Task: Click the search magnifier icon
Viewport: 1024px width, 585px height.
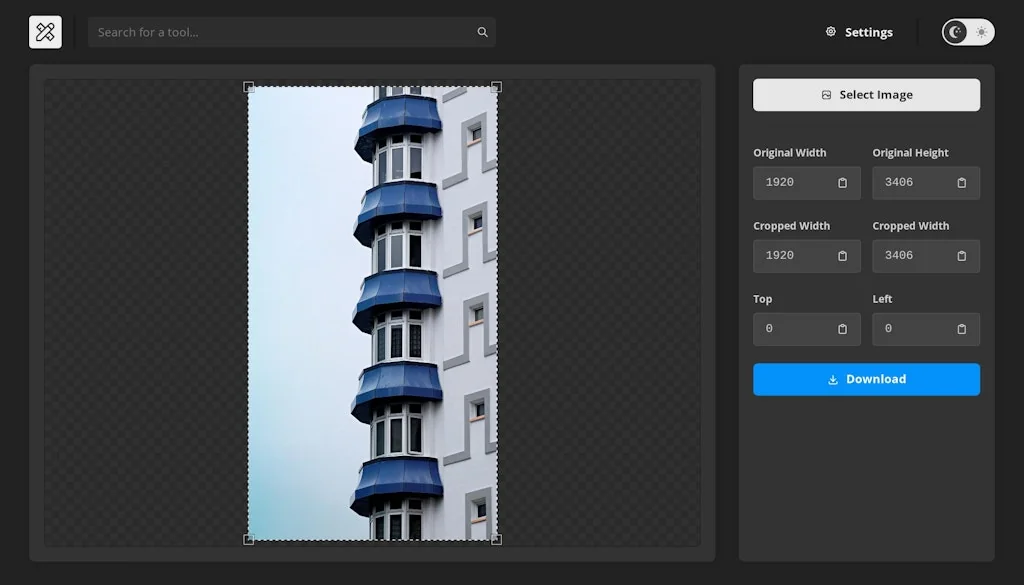Action: pyautogui.click(x=483, y=32)
